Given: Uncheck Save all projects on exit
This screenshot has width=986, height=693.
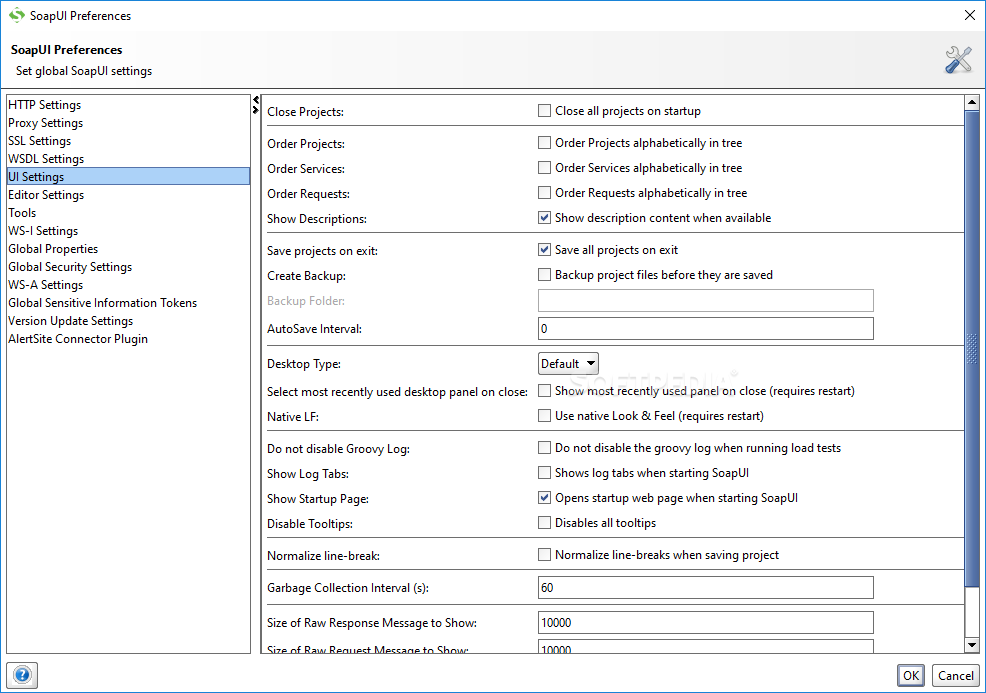Looking at the screenshot, I should 545,250.
